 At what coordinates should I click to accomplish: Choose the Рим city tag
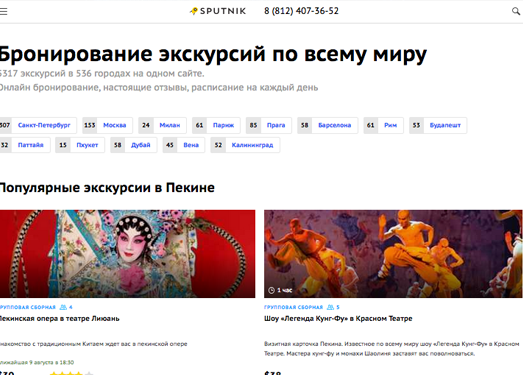(384, 125)
